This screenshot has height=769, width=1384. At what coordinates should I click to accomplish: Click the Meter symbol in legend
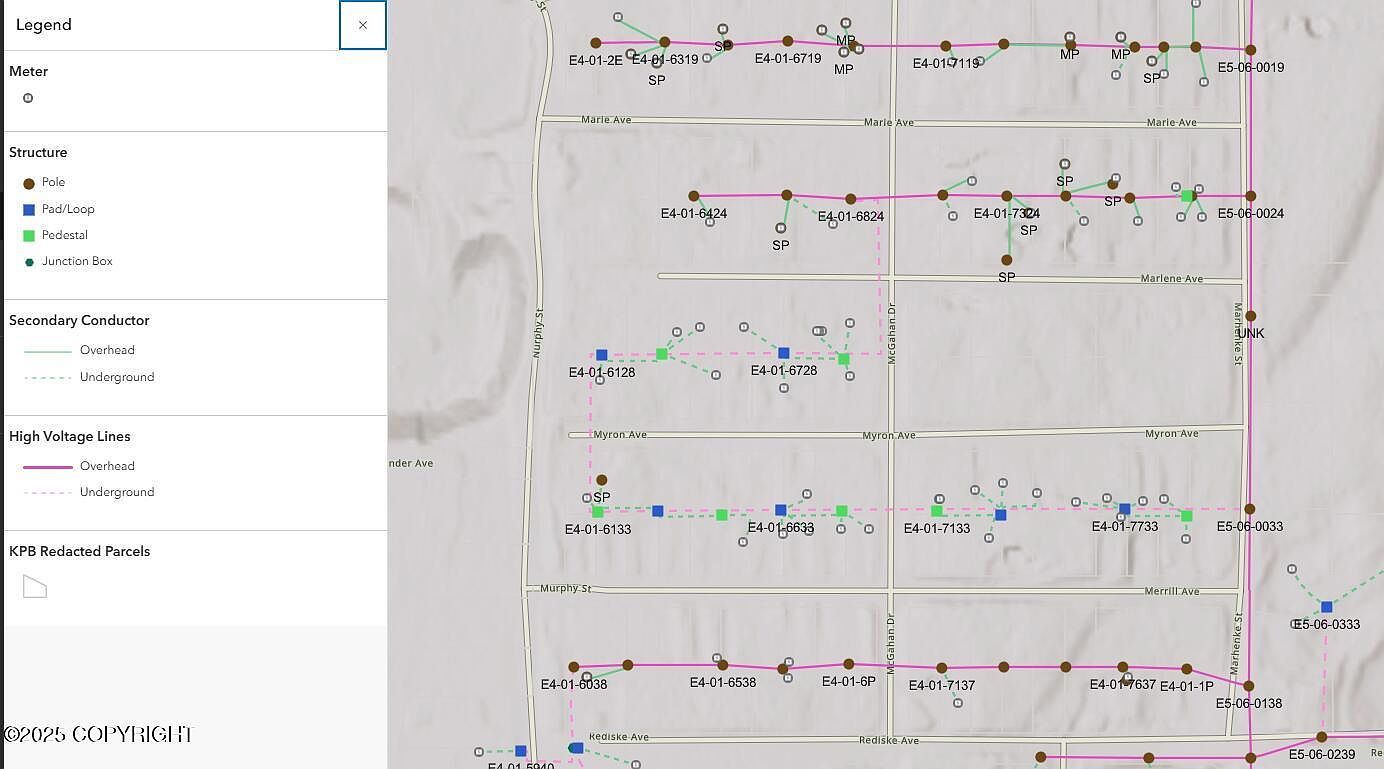28,98
